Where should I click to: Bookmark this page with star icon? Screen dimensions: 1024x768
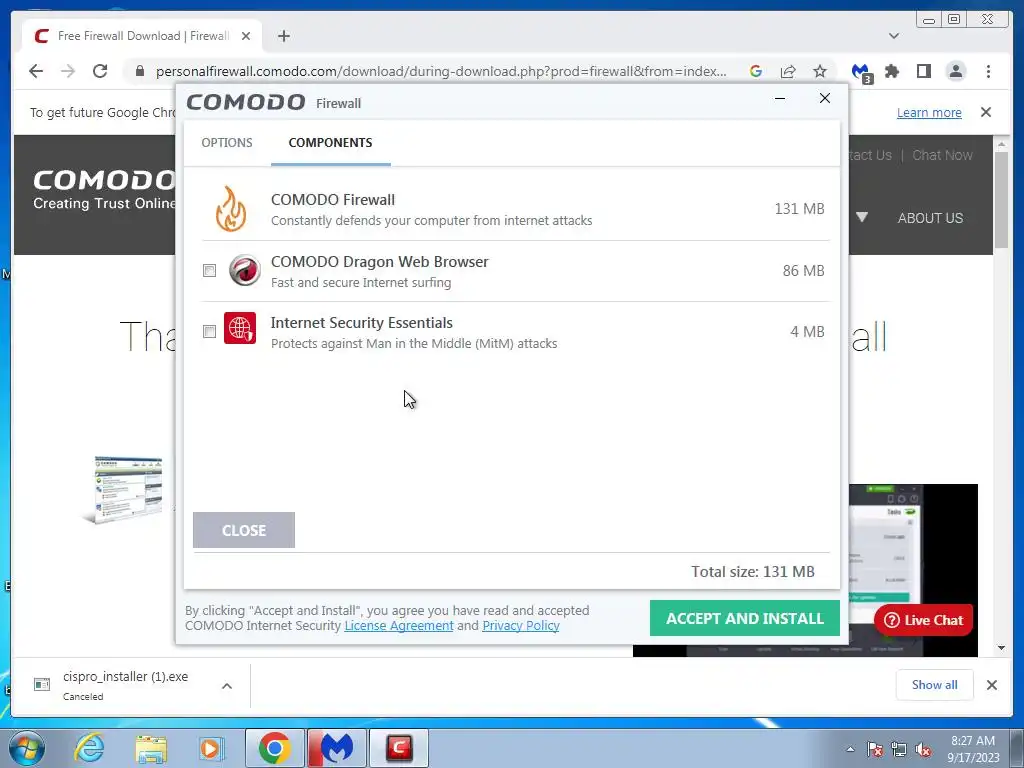pyautogui.click(x=820, y=71)
